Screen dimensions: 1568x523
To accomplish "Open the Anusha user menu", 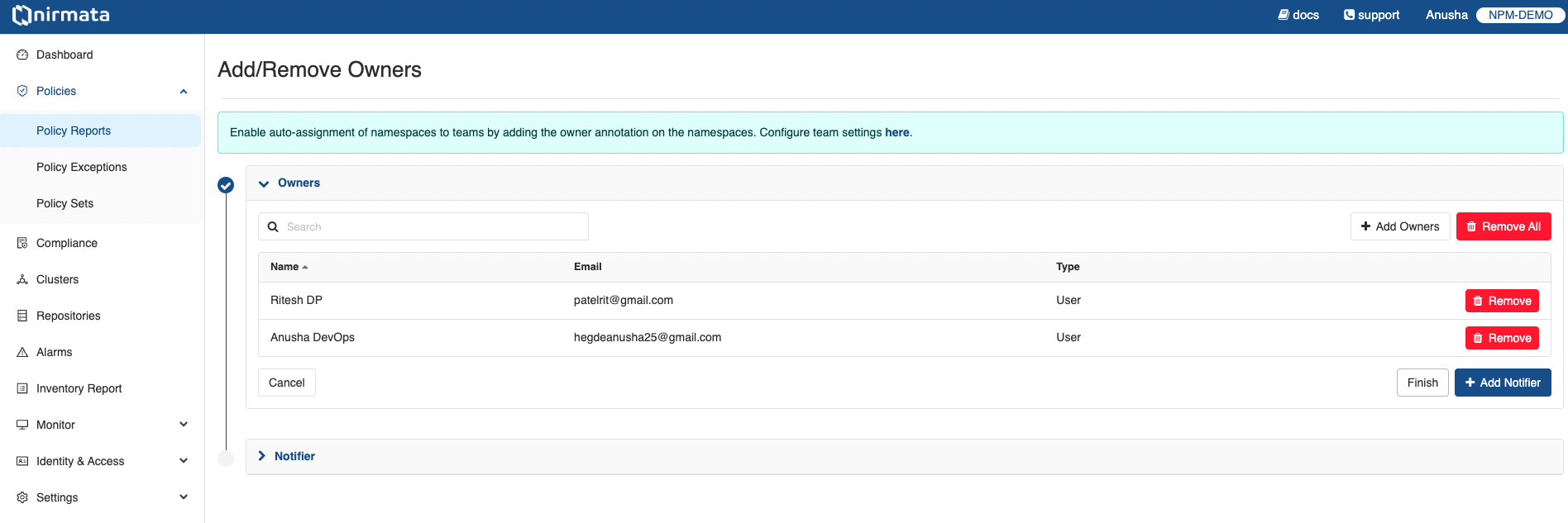I will point(1446,15).
